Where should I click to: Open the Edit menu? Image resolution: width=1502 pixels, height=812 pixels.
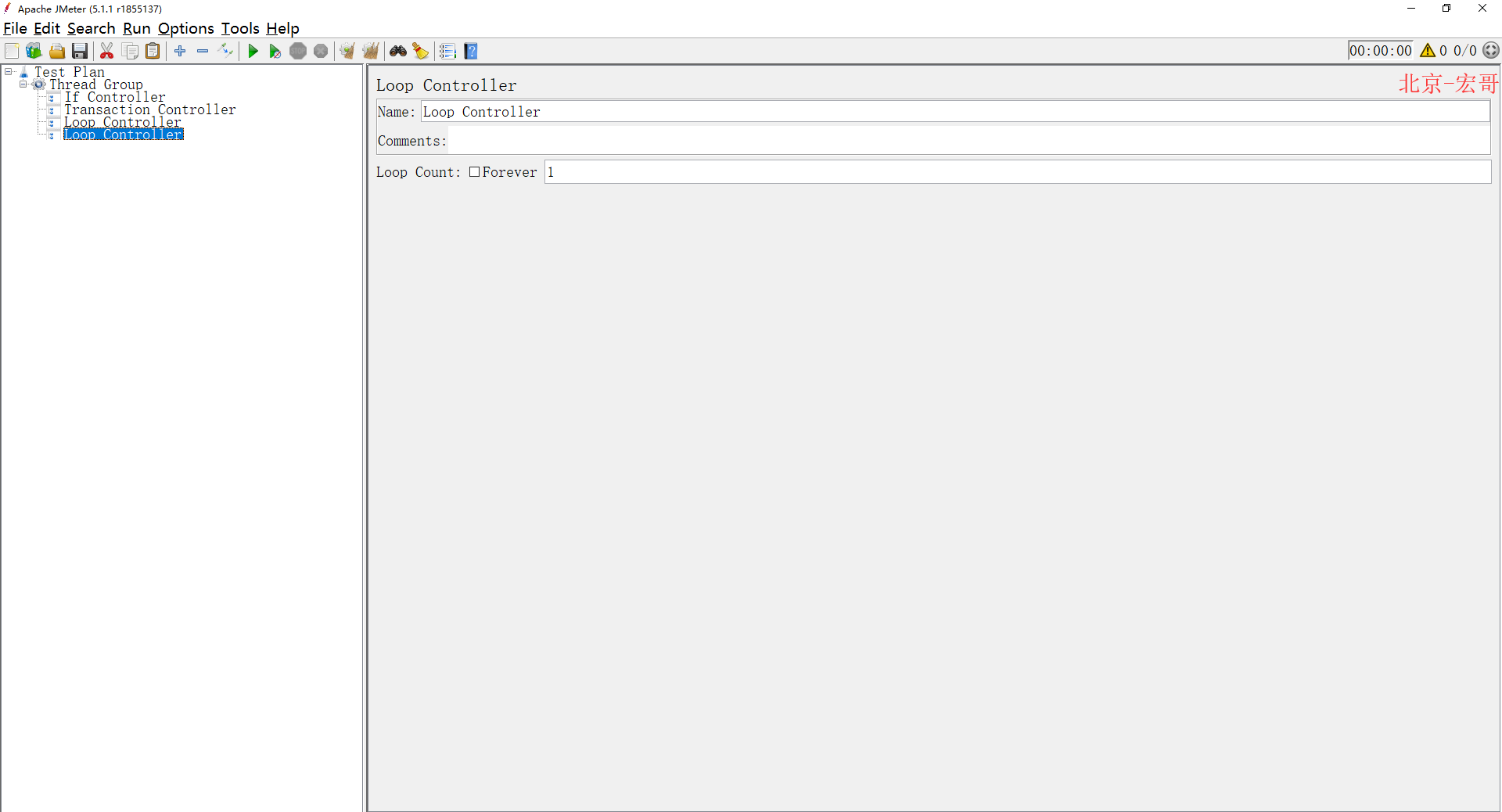click(x=47, y=29)
